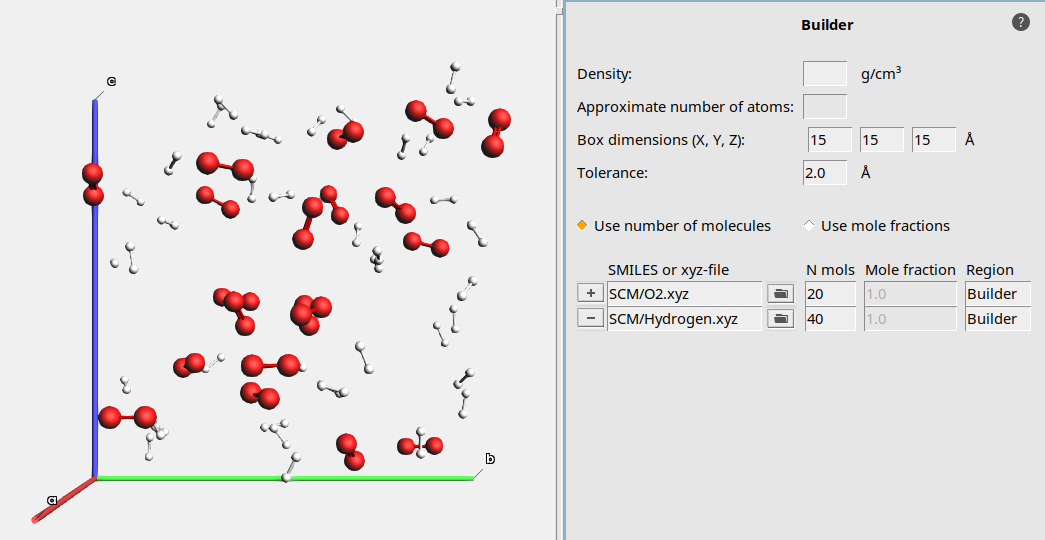This screenshot has width=1045, height=540.
Task: Edit N mols for O2.xyz
Action: click(x=830, y=294)
